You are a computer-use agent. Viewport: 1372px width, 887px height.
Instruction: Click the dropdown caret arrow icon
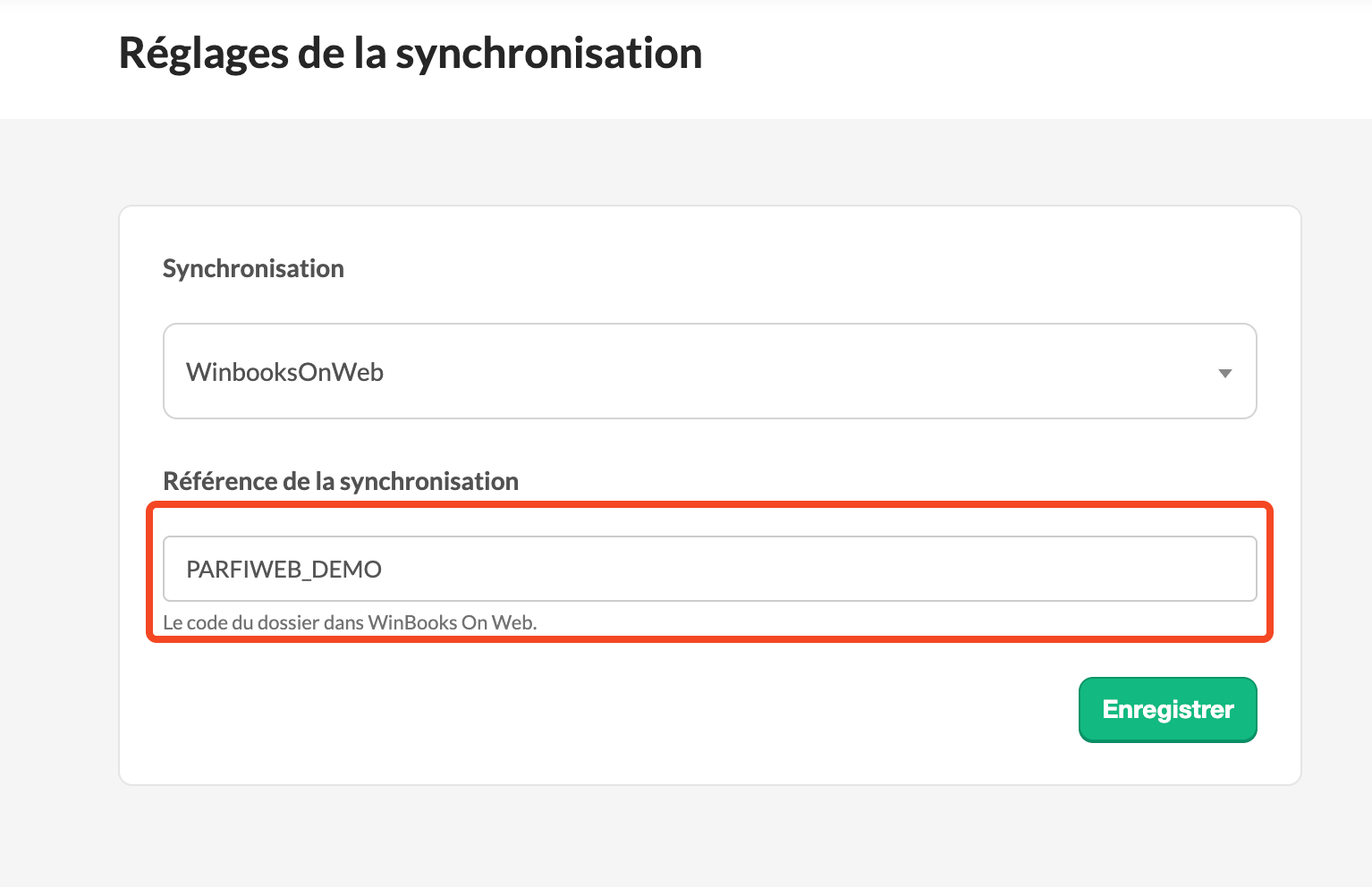[x=1225, y=373]
